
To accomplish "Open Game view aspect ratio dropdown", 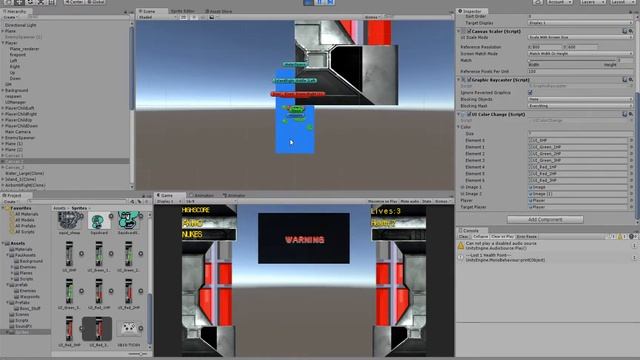I will (x=211, y=202).
